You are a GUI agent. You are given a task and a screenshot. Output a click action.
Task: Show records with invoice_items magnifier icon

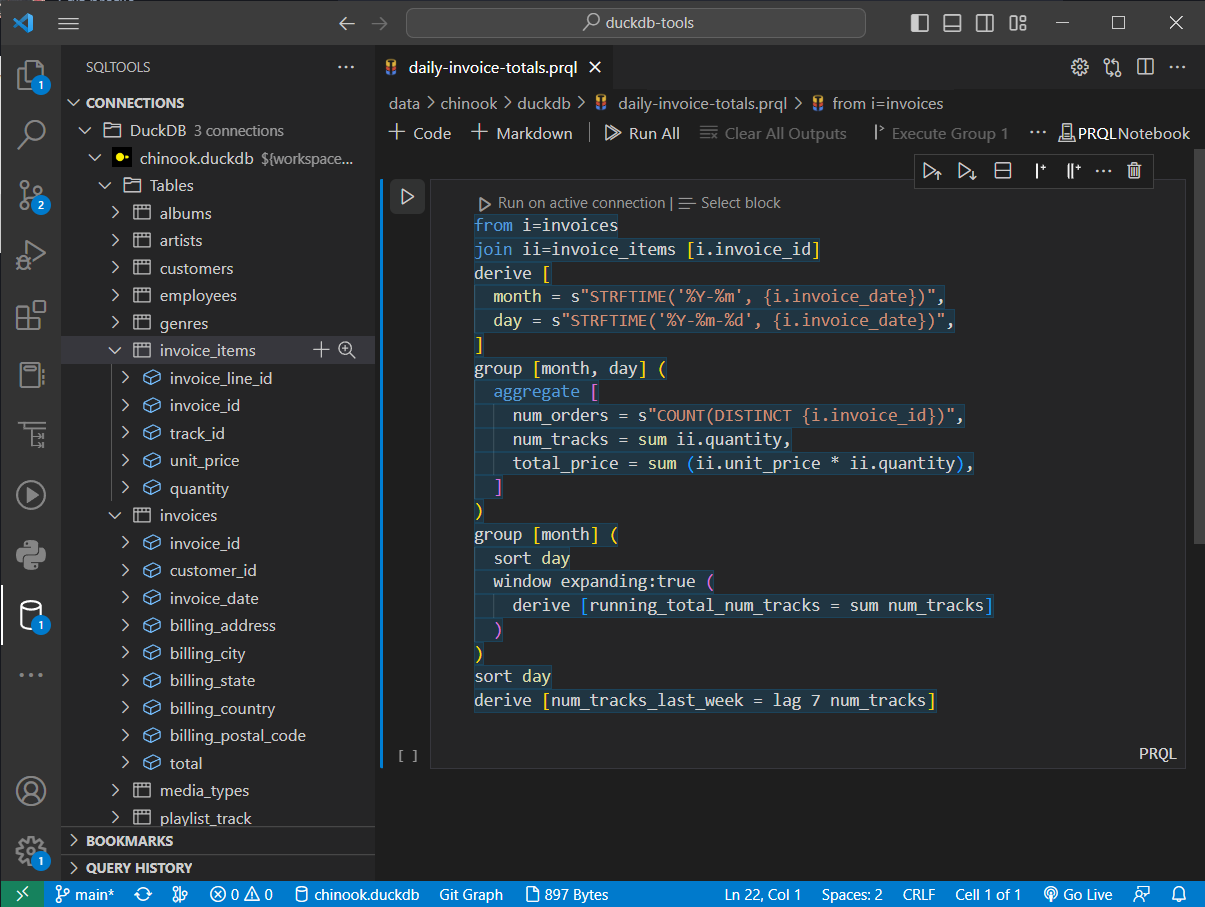pos(347,350)
